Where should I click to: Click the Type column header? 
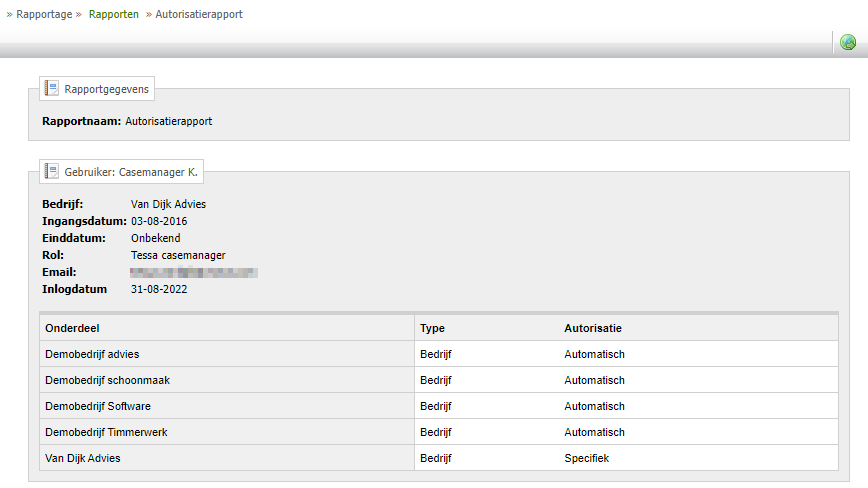432,328
